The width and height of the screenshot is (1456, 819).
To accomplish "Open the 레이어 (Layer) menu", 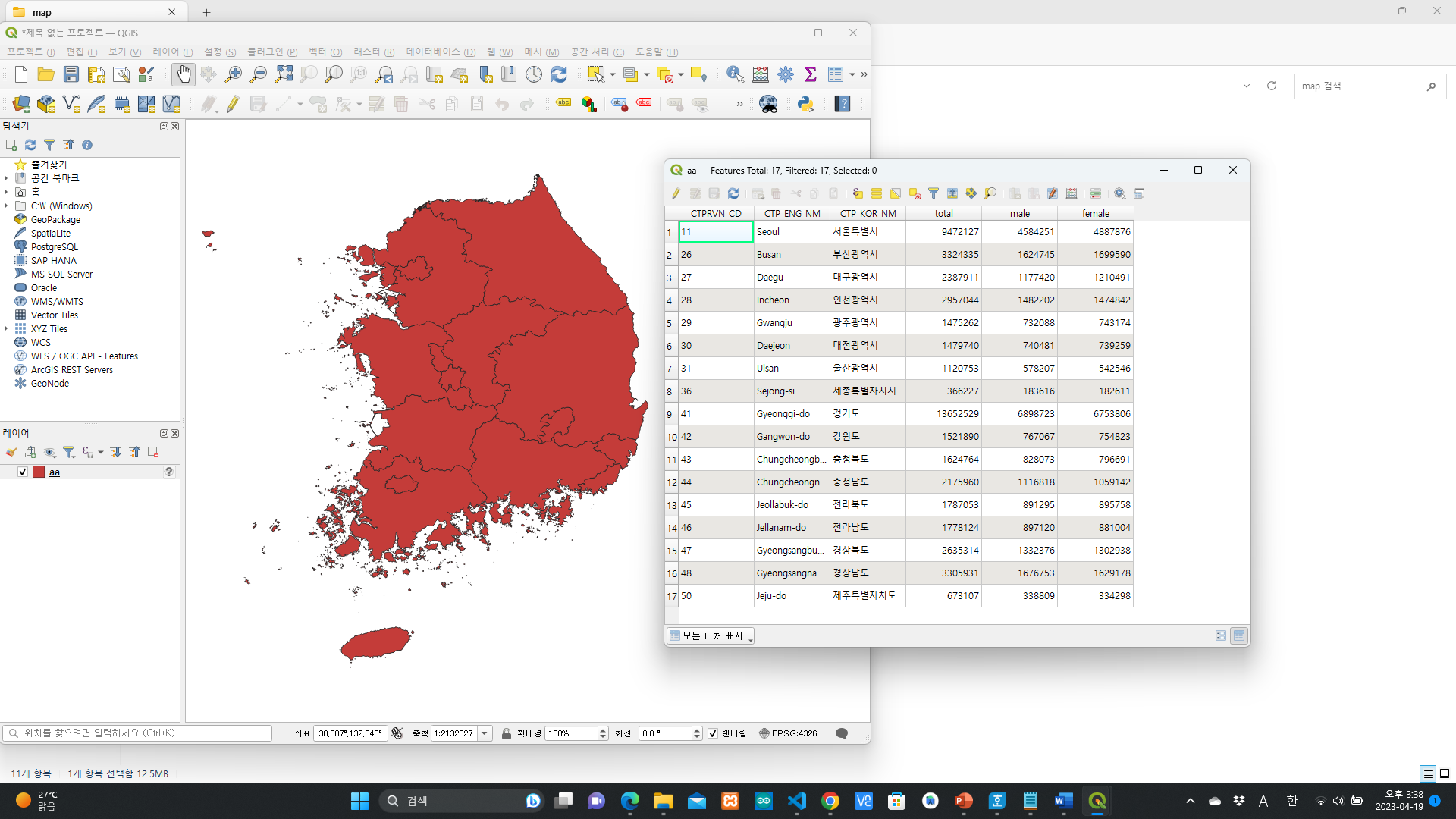I will 172,52.
